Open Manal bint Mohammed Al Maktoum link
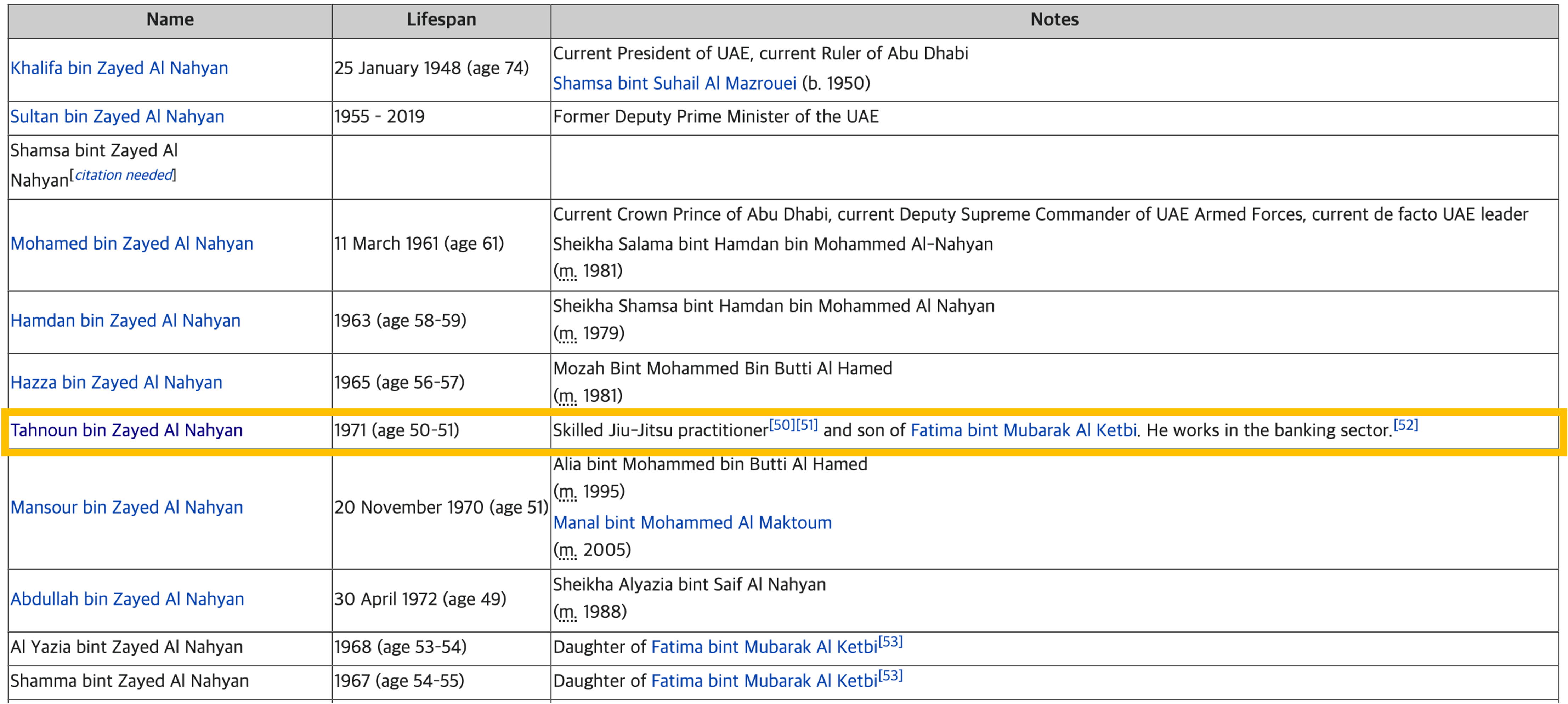The height and width of the screenshot is (704, 1568). coord(692,523)
